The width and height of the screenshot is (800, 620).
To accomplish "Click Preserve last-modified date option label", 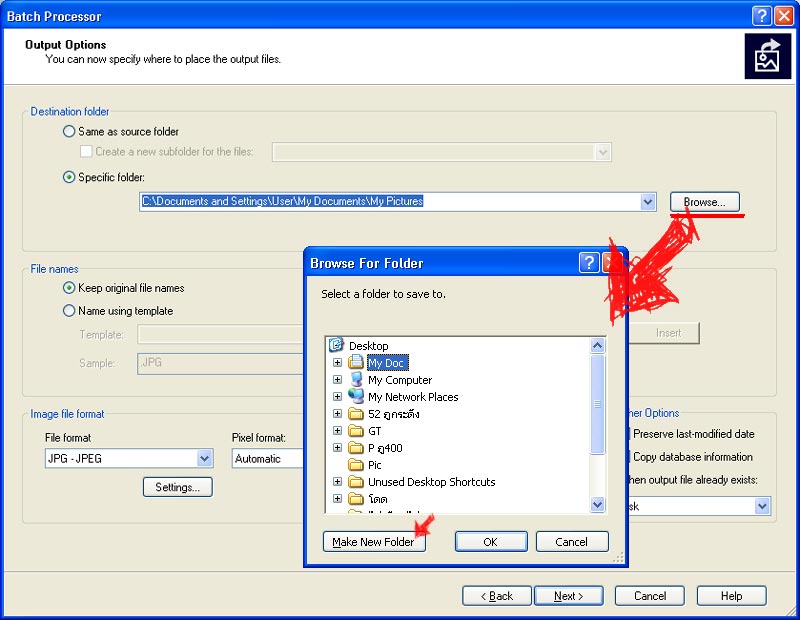I will [694, 434].
